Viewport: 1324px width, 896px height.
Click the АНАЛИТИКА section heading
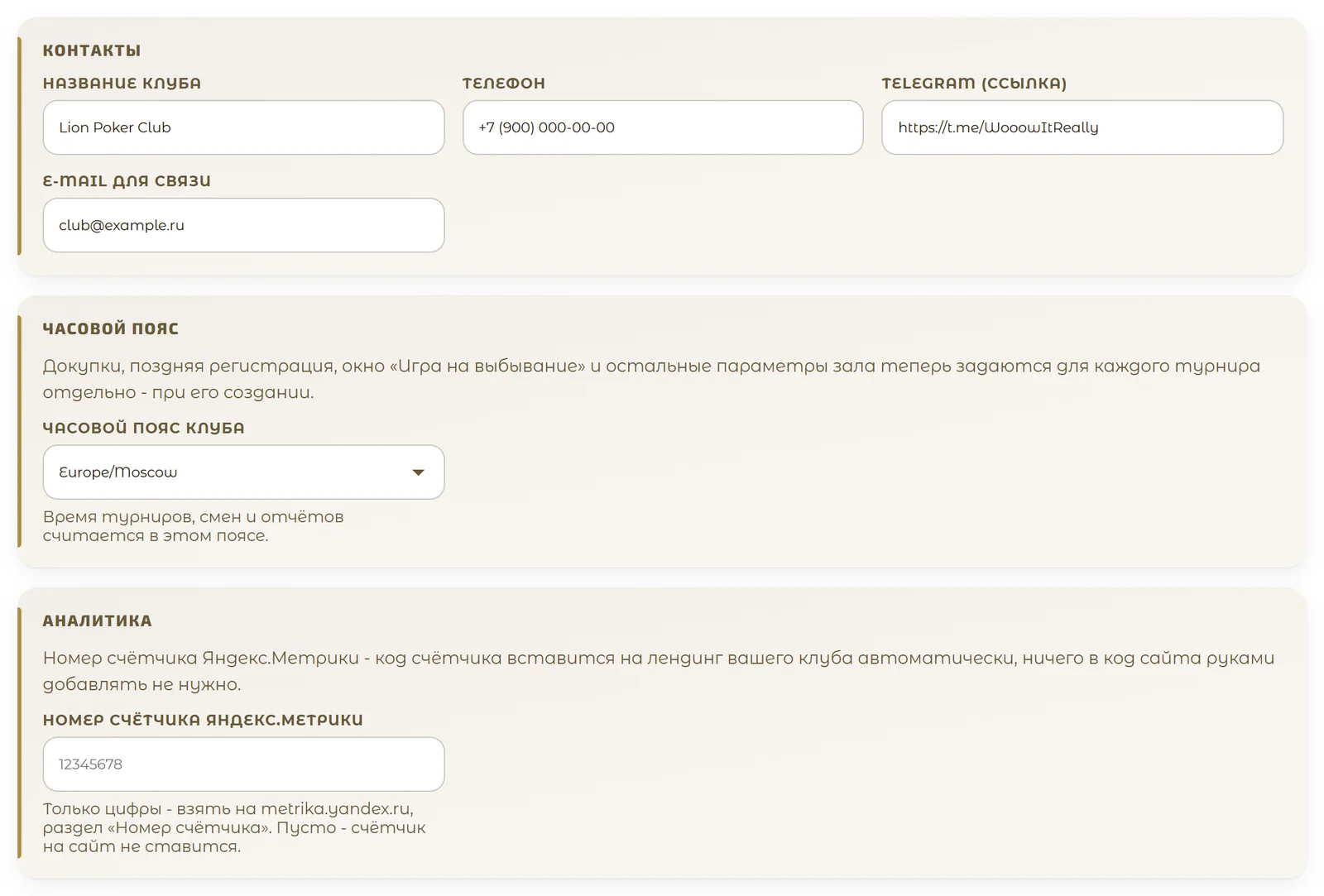pos(98,620)
